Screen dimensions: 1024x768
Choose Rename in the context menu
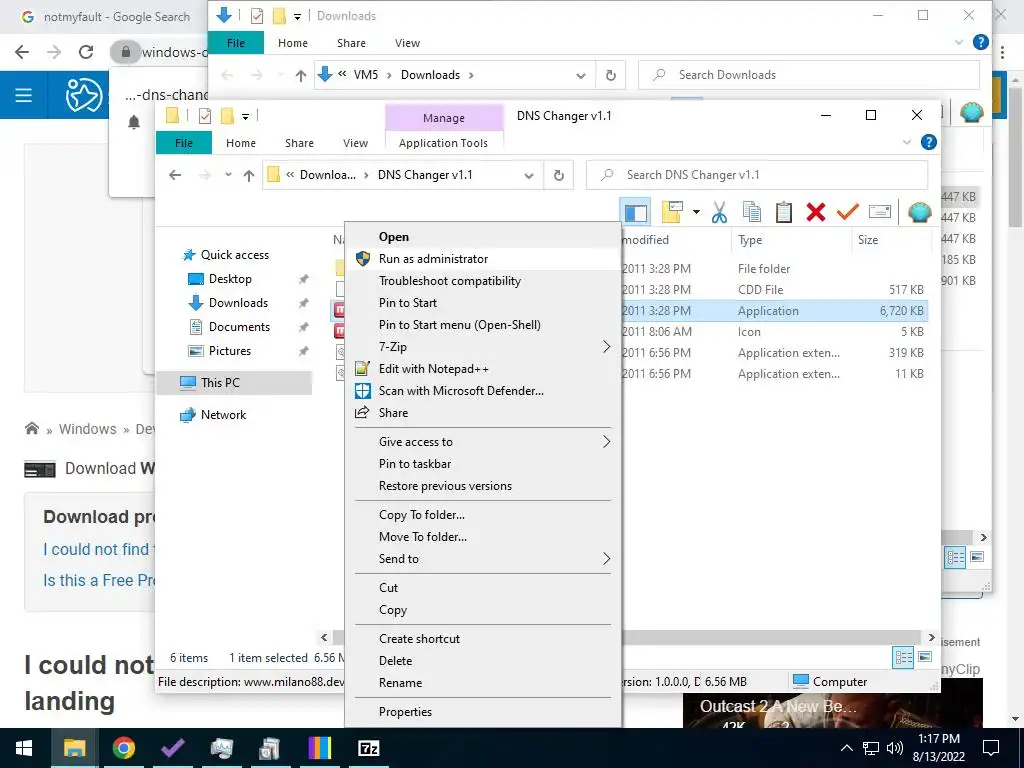(x=482, y=682)
